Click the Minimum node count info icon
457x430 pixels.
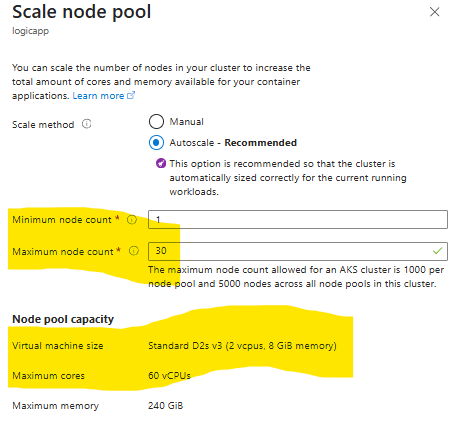(132, 220)
